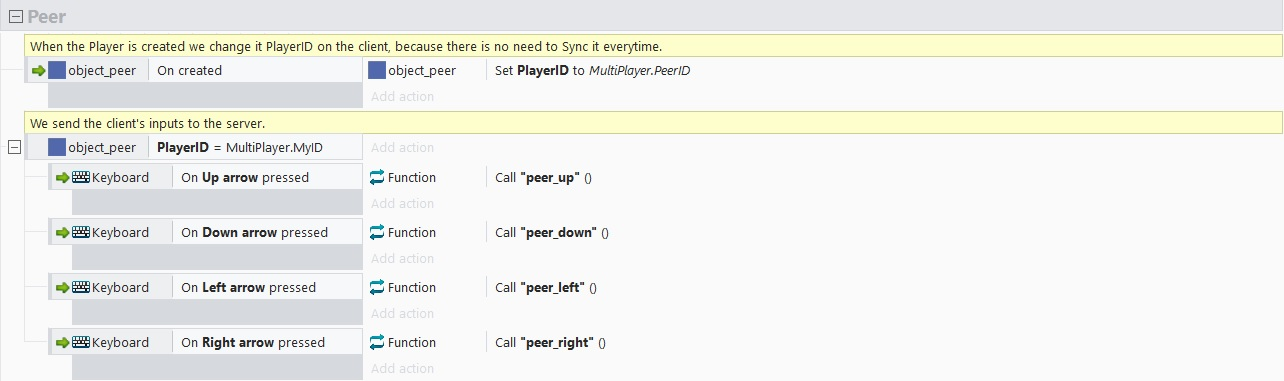Select the On Left arrow pressed condition
Image resolution: width=1284 pixels, height=381 pixels.
pos(248,287)
